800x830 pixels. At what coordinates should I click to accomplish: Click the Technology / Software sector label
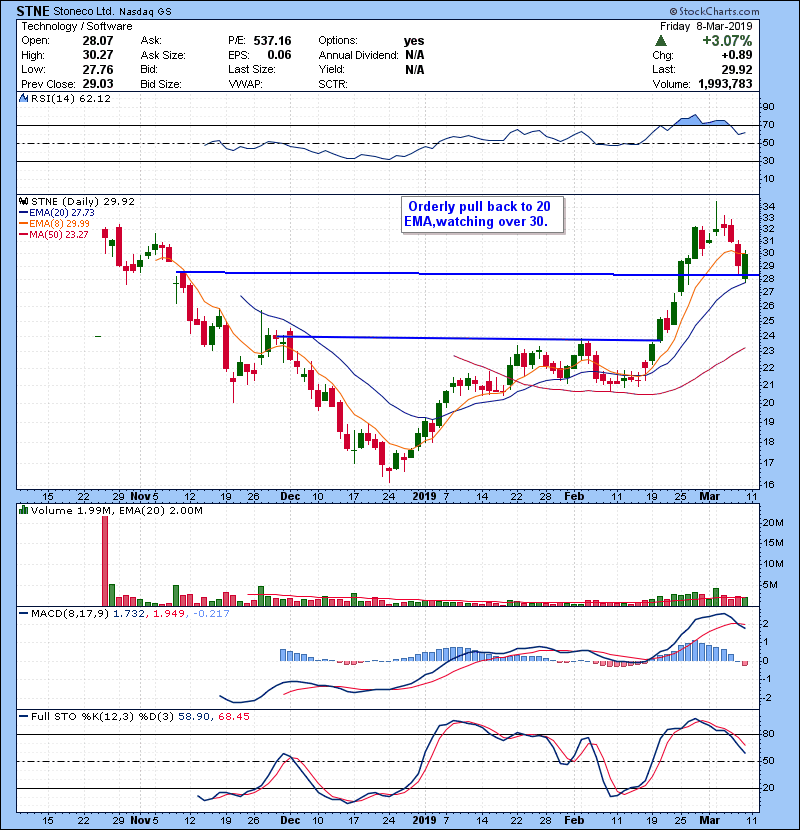click(77, 26)
